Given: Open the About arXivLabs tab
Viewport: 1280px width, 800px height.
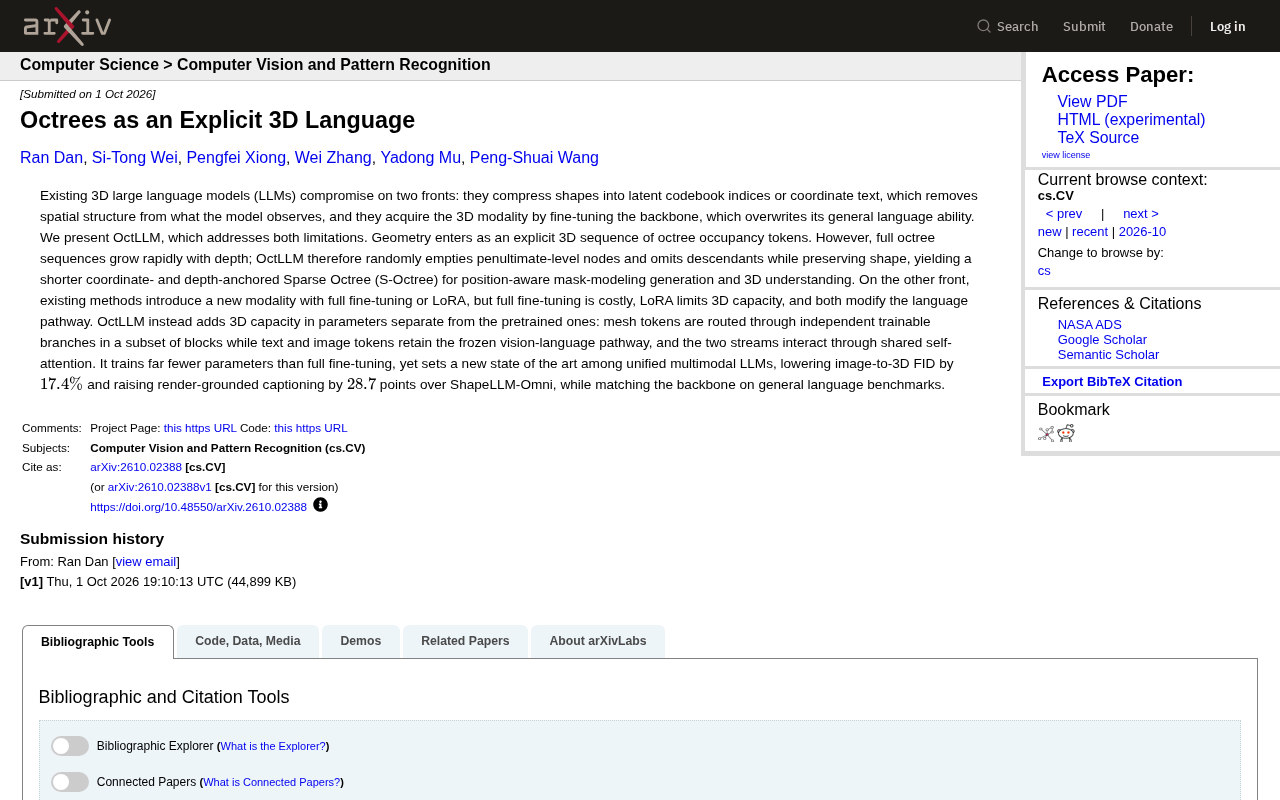Looking at the screenshot, I should point(598,641).
